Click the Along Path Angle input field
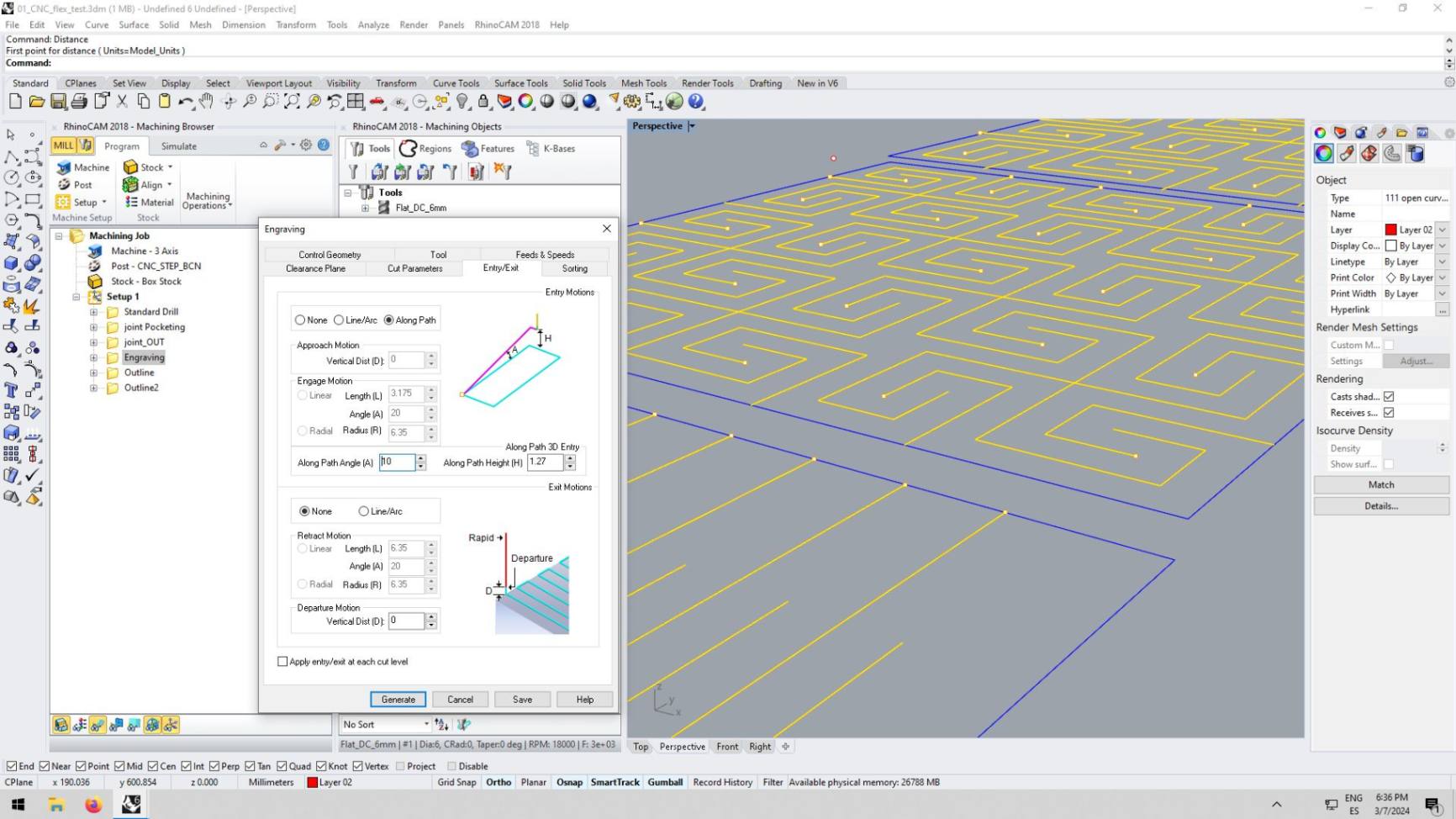This screenshot has width=1456, height=819. [x=397, y=462]
